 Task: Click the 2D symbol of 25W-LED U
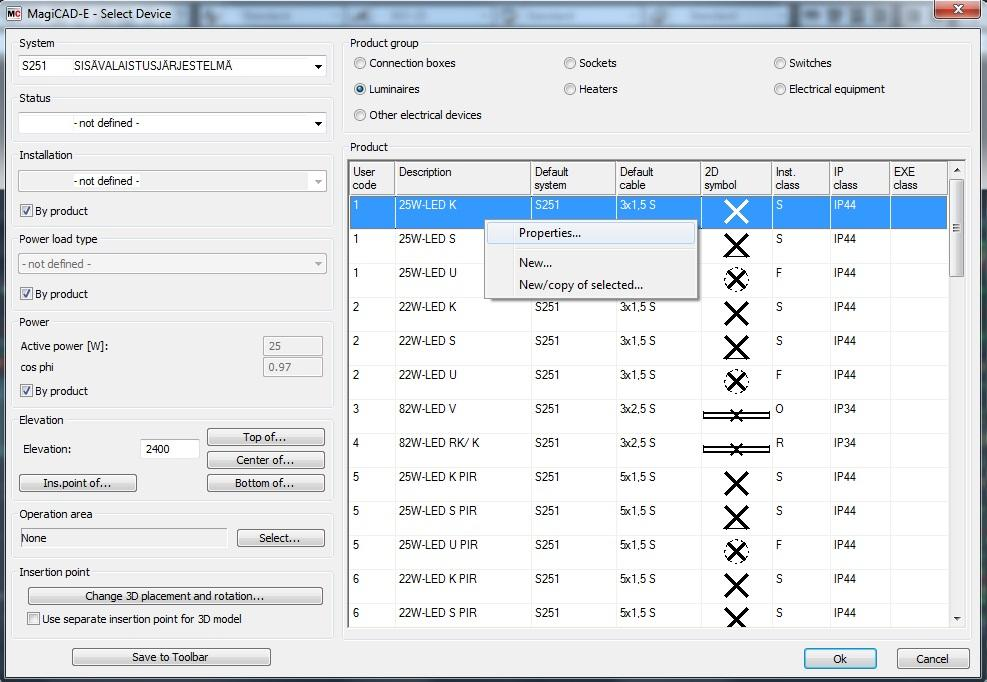pos(736,279)
